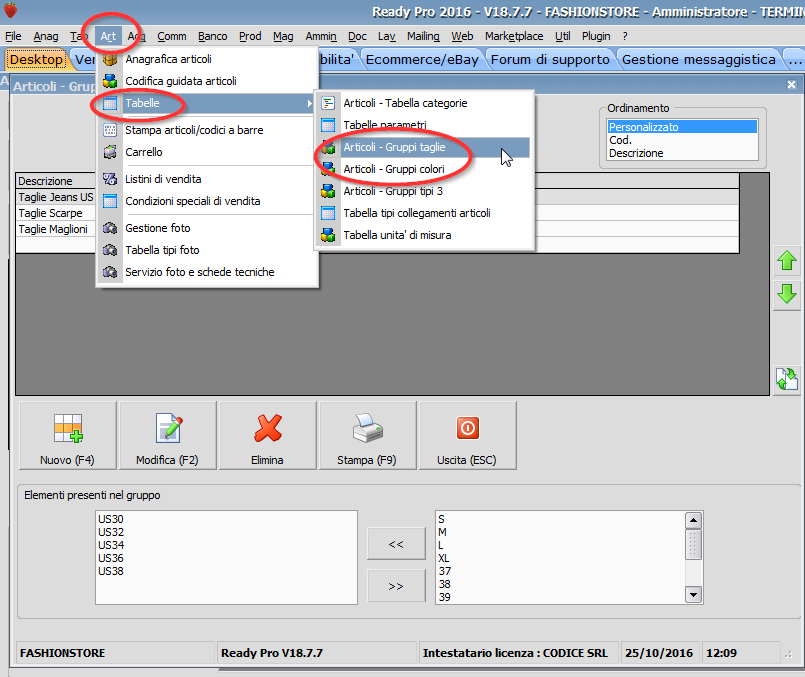Click the Servizio foto e schede tecniche icon

[x=110, y=272]
